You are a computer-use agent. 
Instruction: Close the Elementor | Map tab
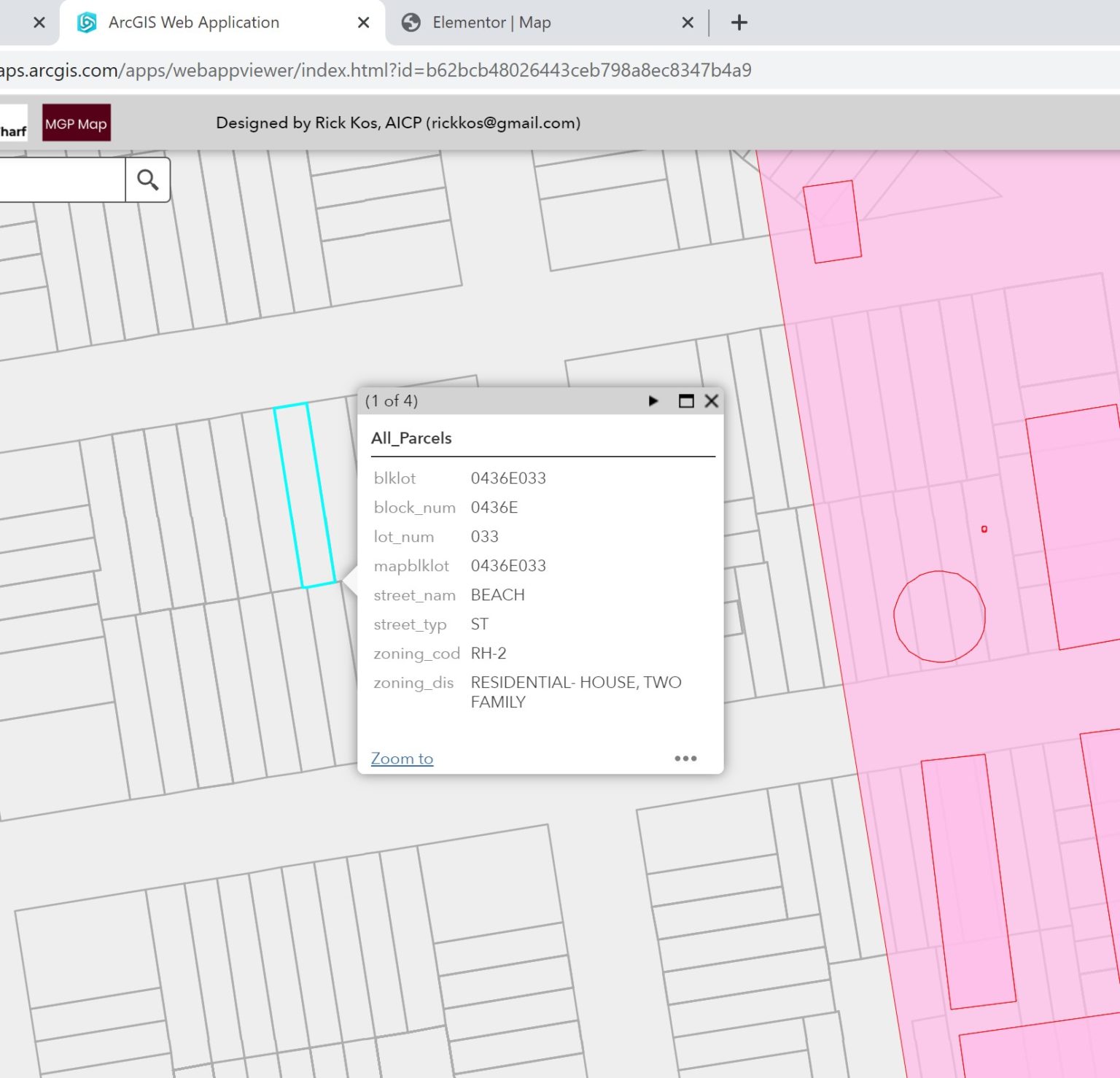pos(687,23)
